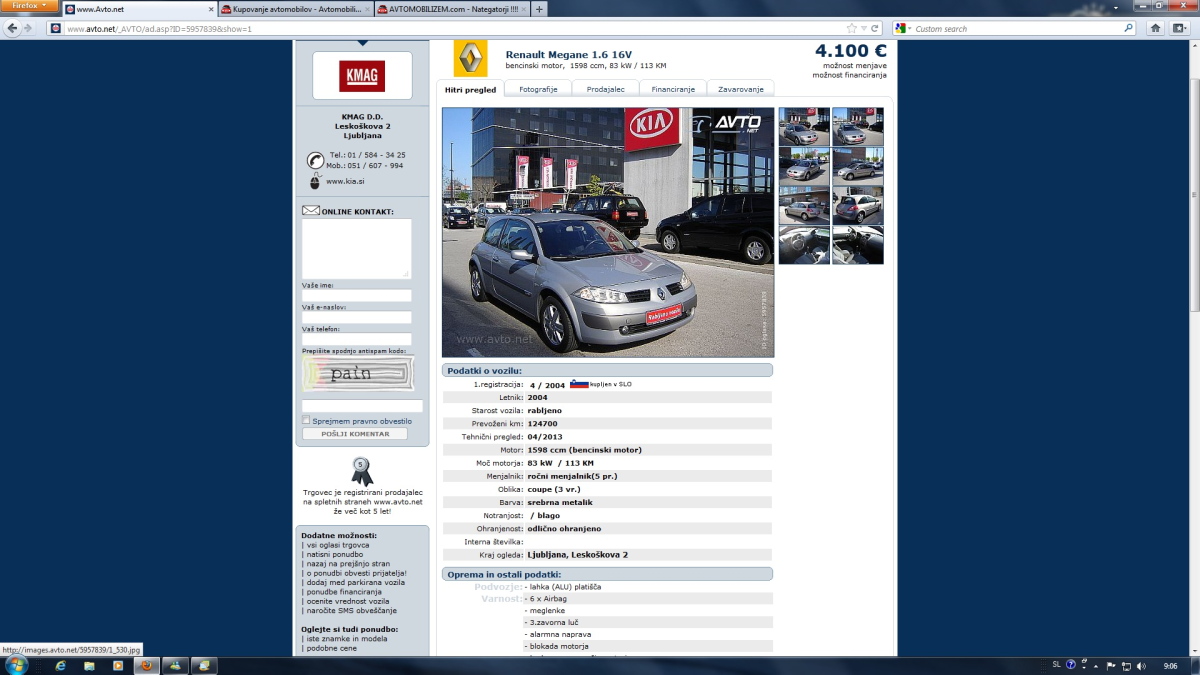Open the top-right car thumbnail
The image size is (1200, 675).
pos(858,127)
